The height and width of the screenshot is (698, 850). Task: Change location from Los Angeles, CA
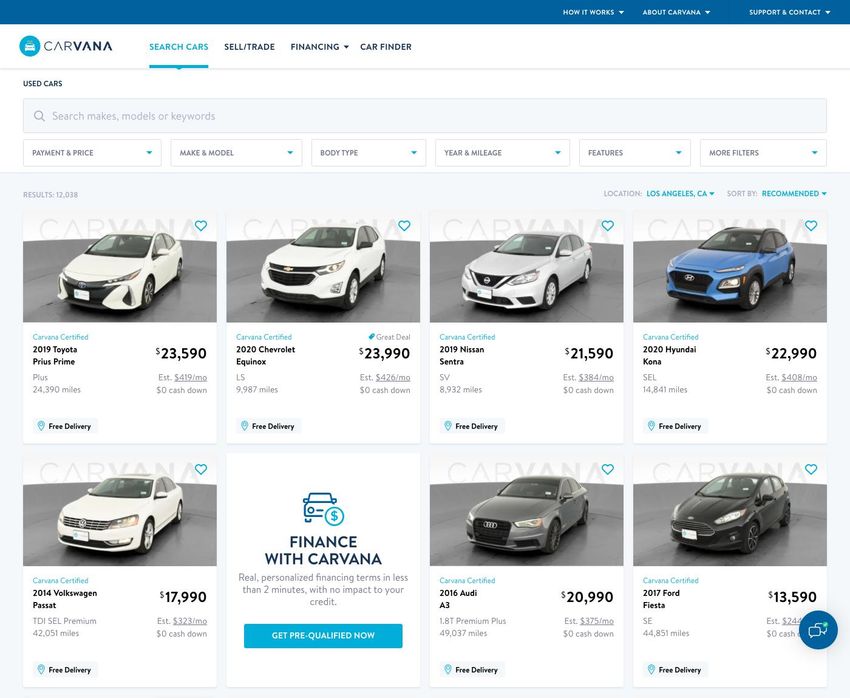tap(680, 193)
